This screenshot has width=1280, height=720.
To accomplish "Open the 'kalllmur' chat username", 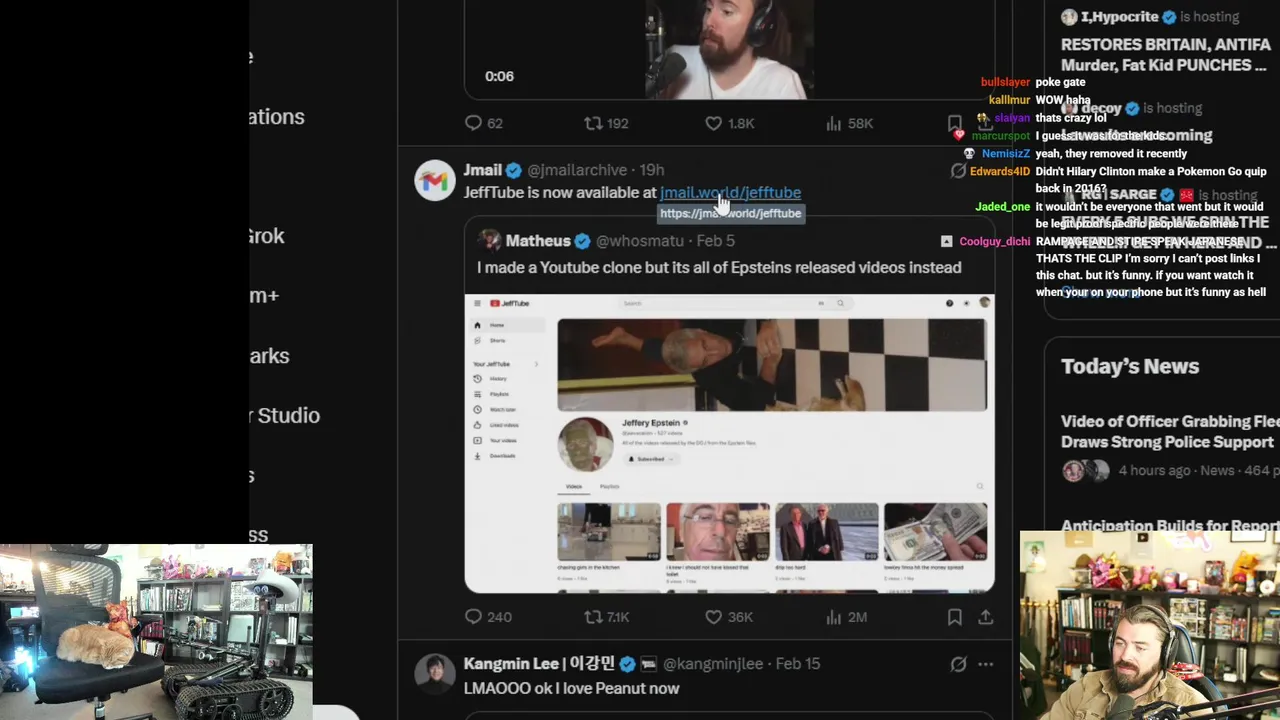I will pos(1009,100).
